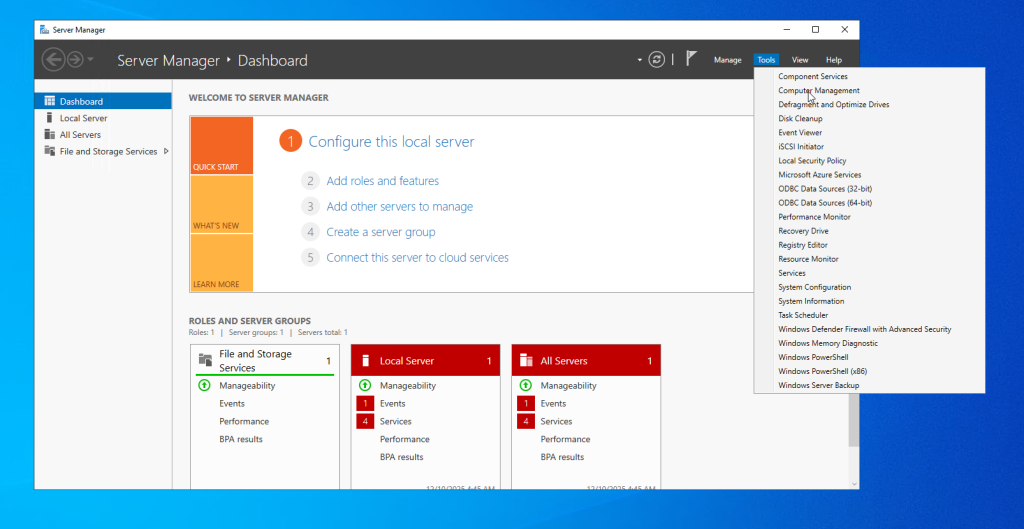Click the Refresh dashboard icon
The height and width of the screenshot is (529, 1024).
tap(656, 60)
